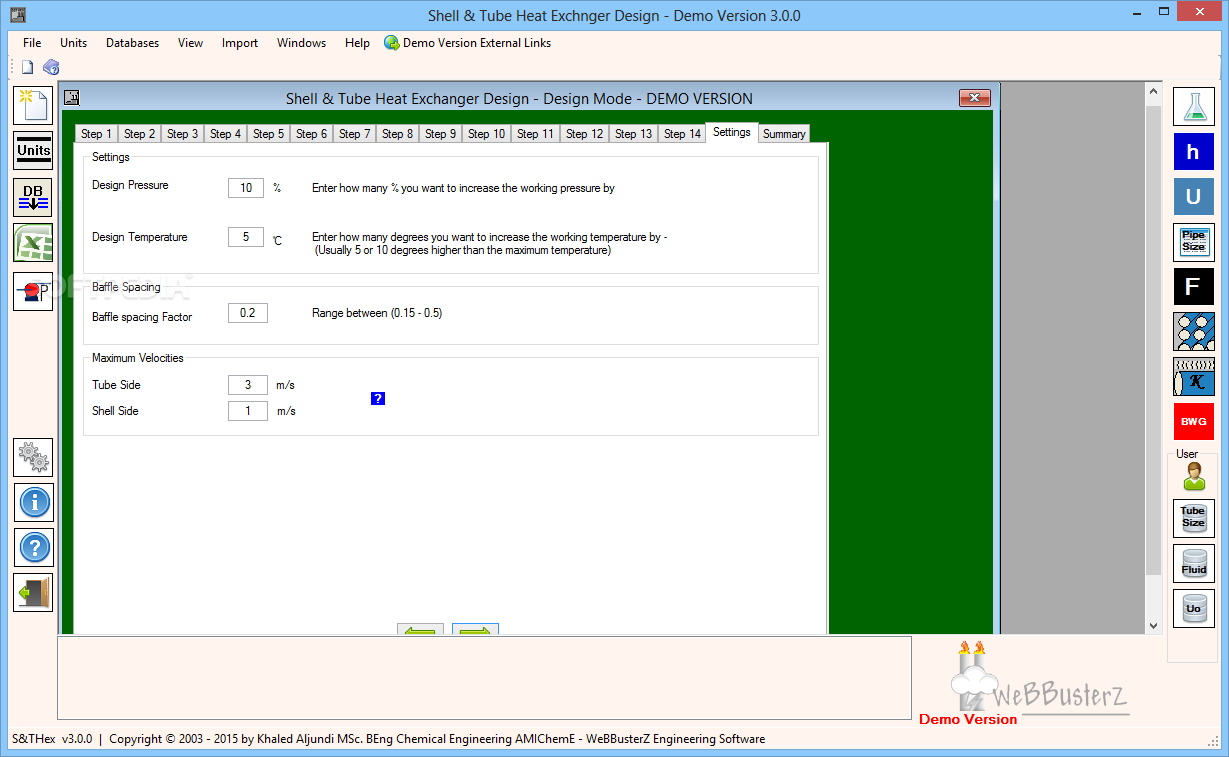Switch to the Step 4 tab
Viewport: 1229px width, 757px height.
tap(225, 134)
